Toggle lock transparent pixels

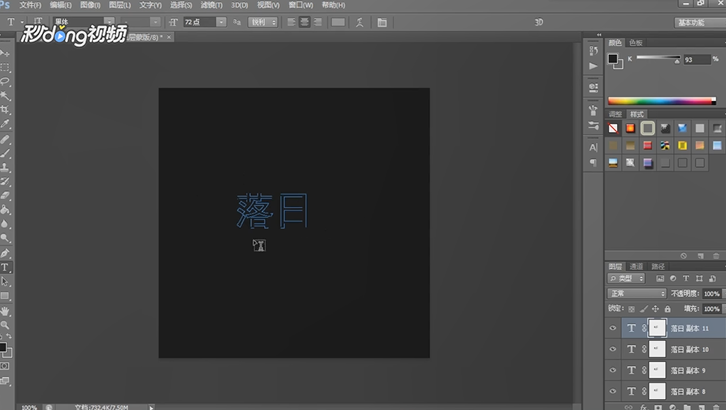tap(632, 309)
